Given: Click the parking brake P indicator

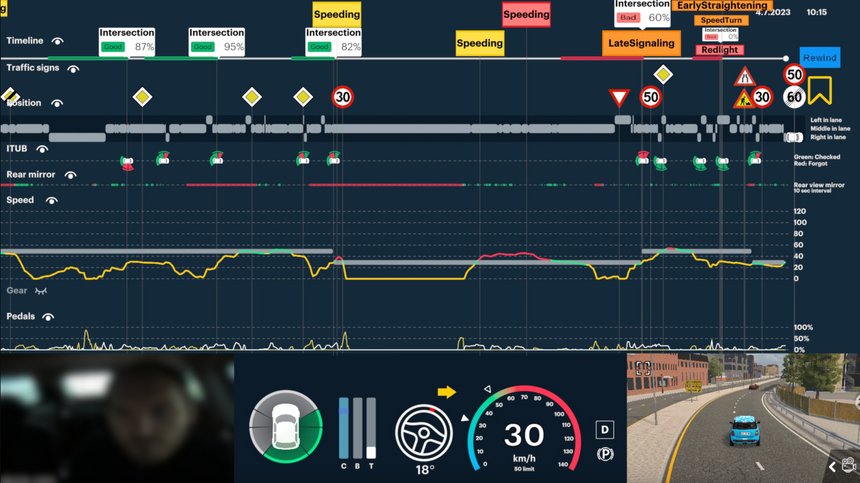Looking at the screenshot, I should point(604,453).
